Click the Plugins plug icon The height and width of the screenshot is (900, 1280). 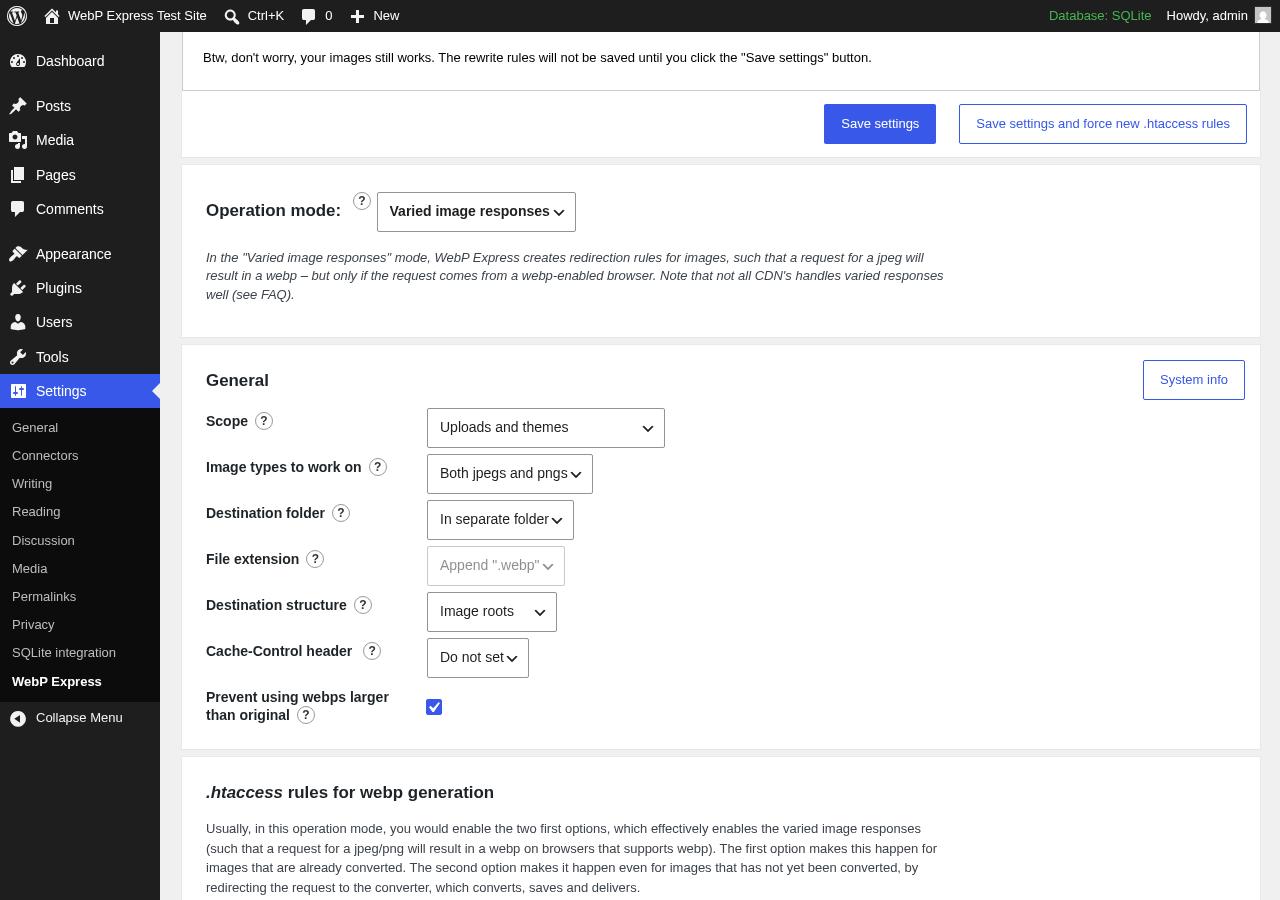[18, 288]
